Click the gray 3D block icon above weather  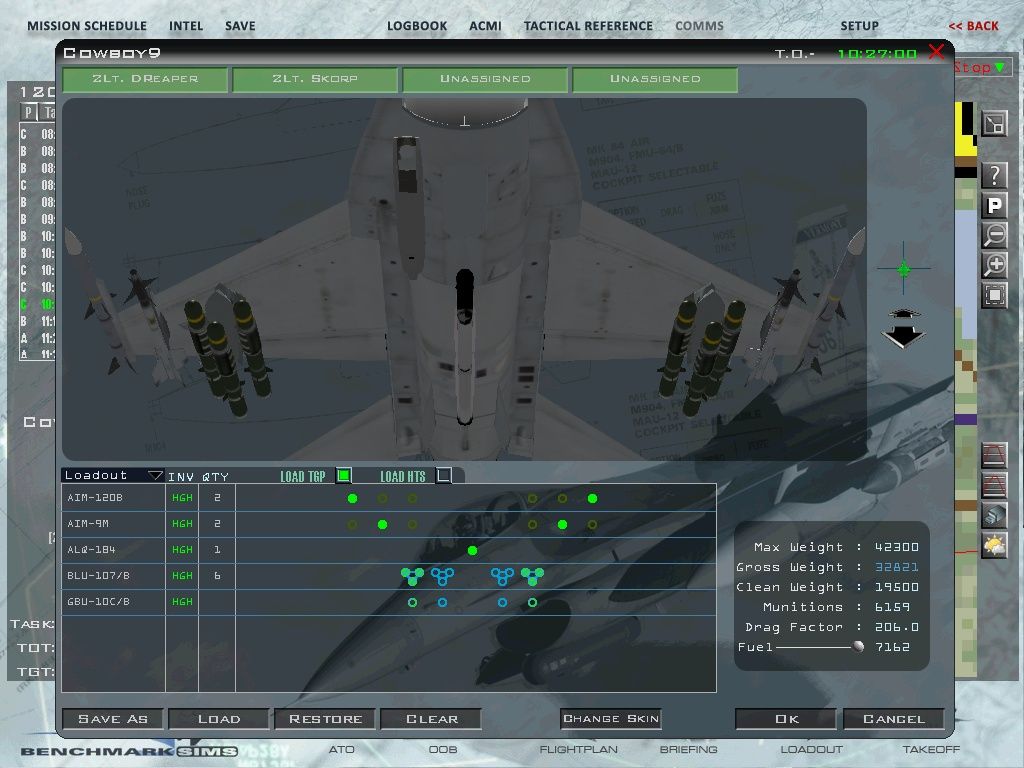coord(994,515)
